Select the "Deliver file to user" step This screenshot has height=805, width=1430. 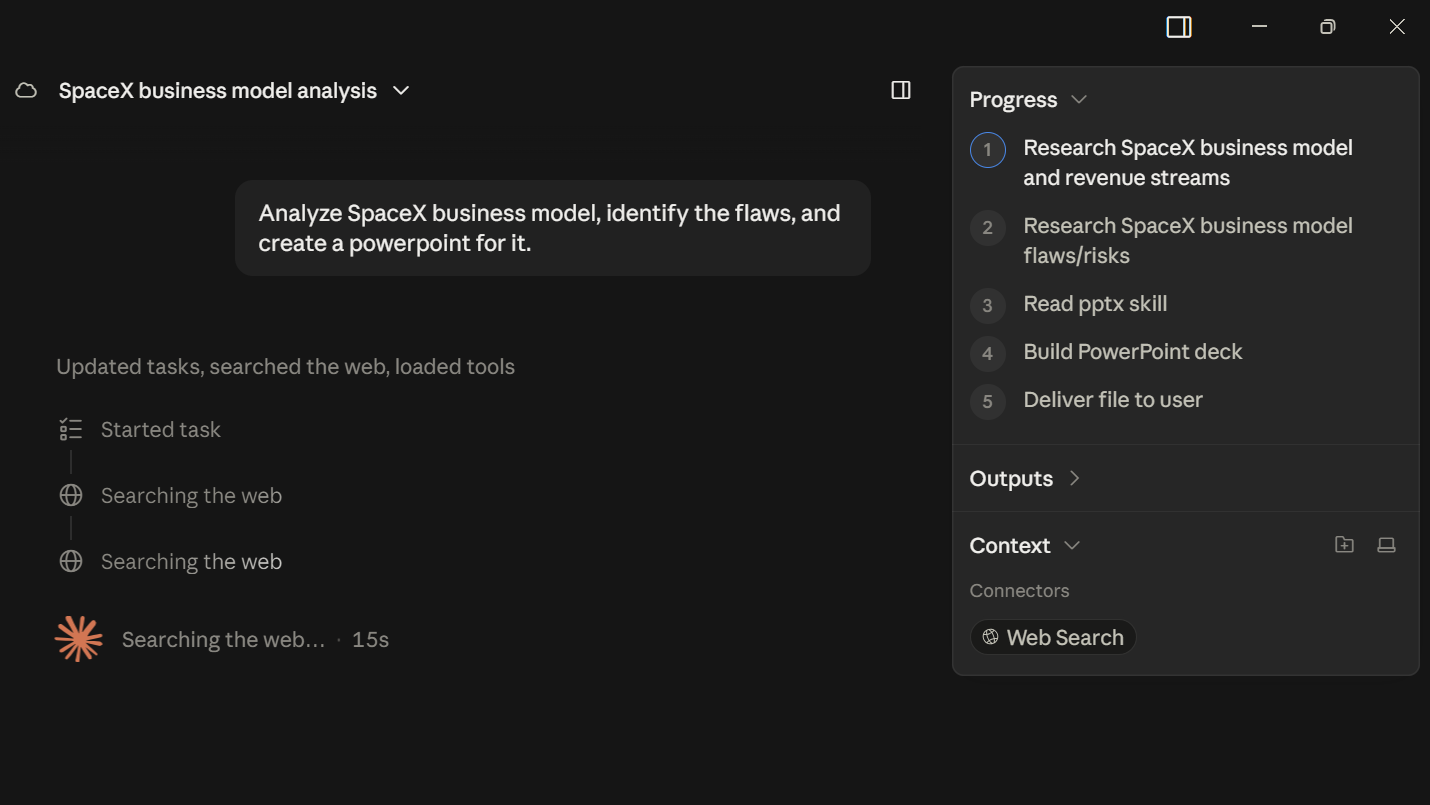click(1113, 400)
